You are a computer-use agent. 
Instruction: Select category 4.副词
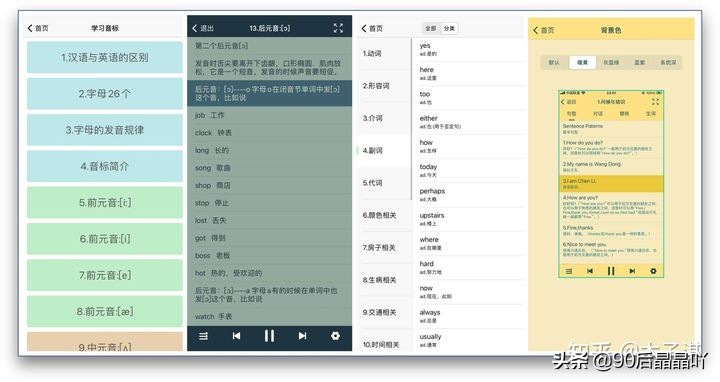coord(384,151)
